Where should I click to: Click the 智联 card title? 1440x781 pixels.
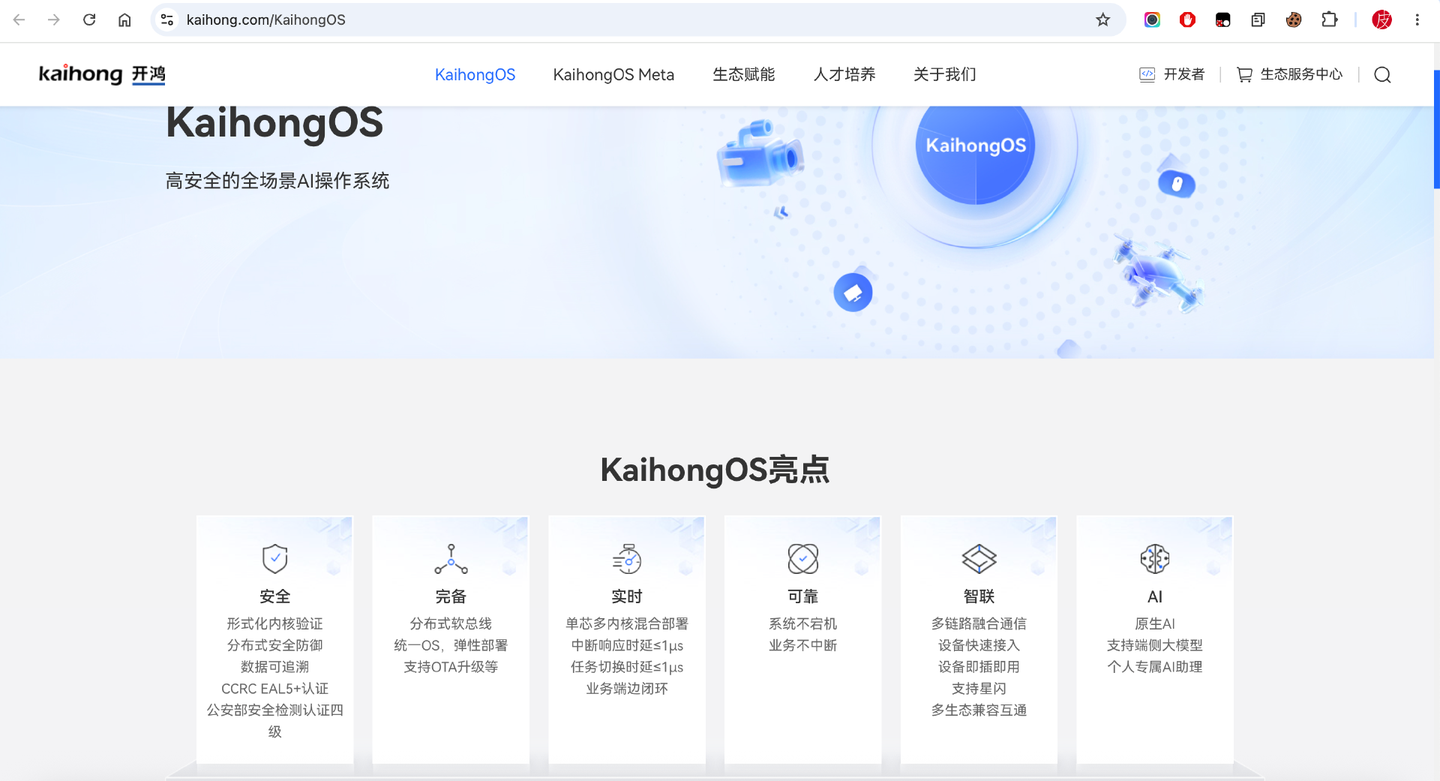(x=979, y=596)
